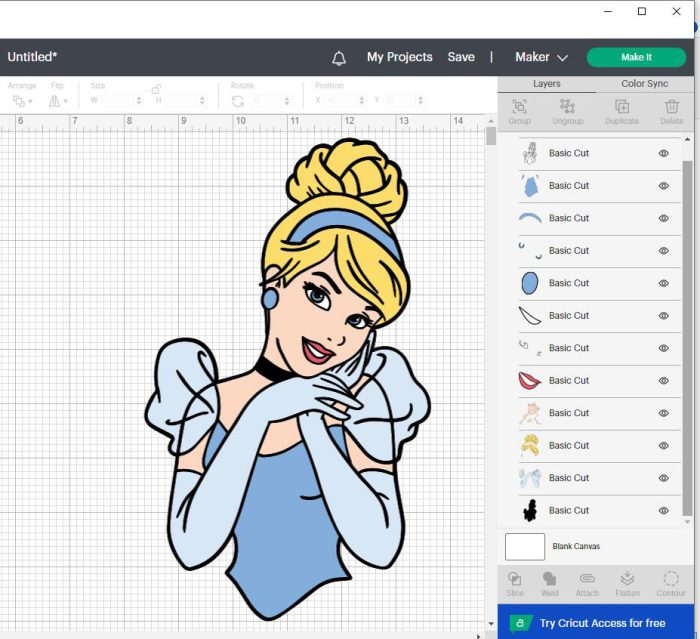Image resolution: width=700 pixels, height=639 pixels.
Task: Click the green Make It button
Action: [x=636, y=57]
